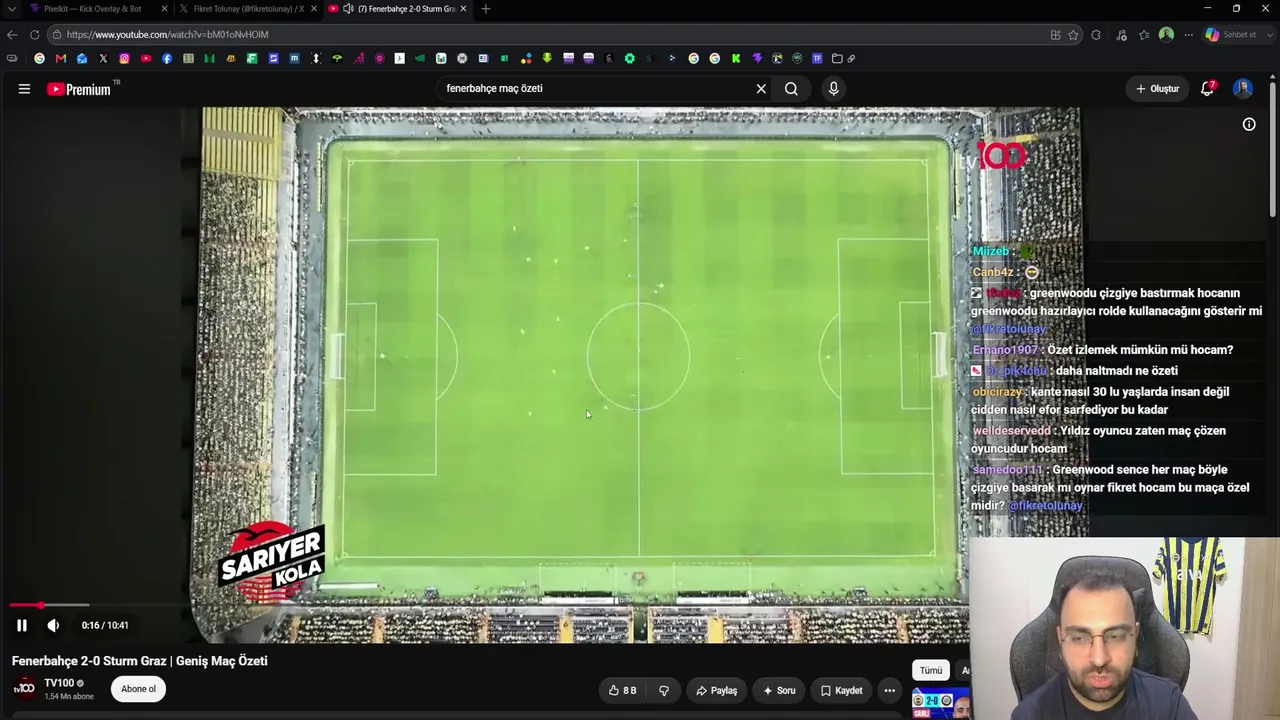Click the 0:16 / 10:41 time display
The image size is (1280, 720).
pyautogui.click(x=105, y=625)
